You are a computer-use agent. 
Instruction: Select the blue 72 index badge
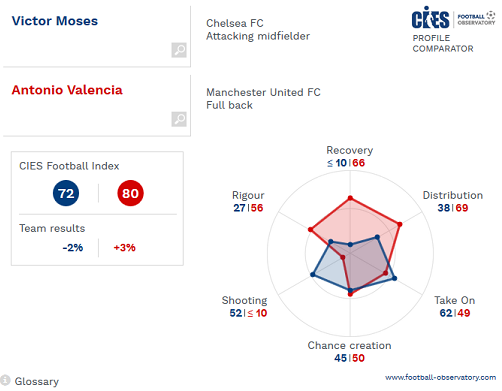point(66,193)
